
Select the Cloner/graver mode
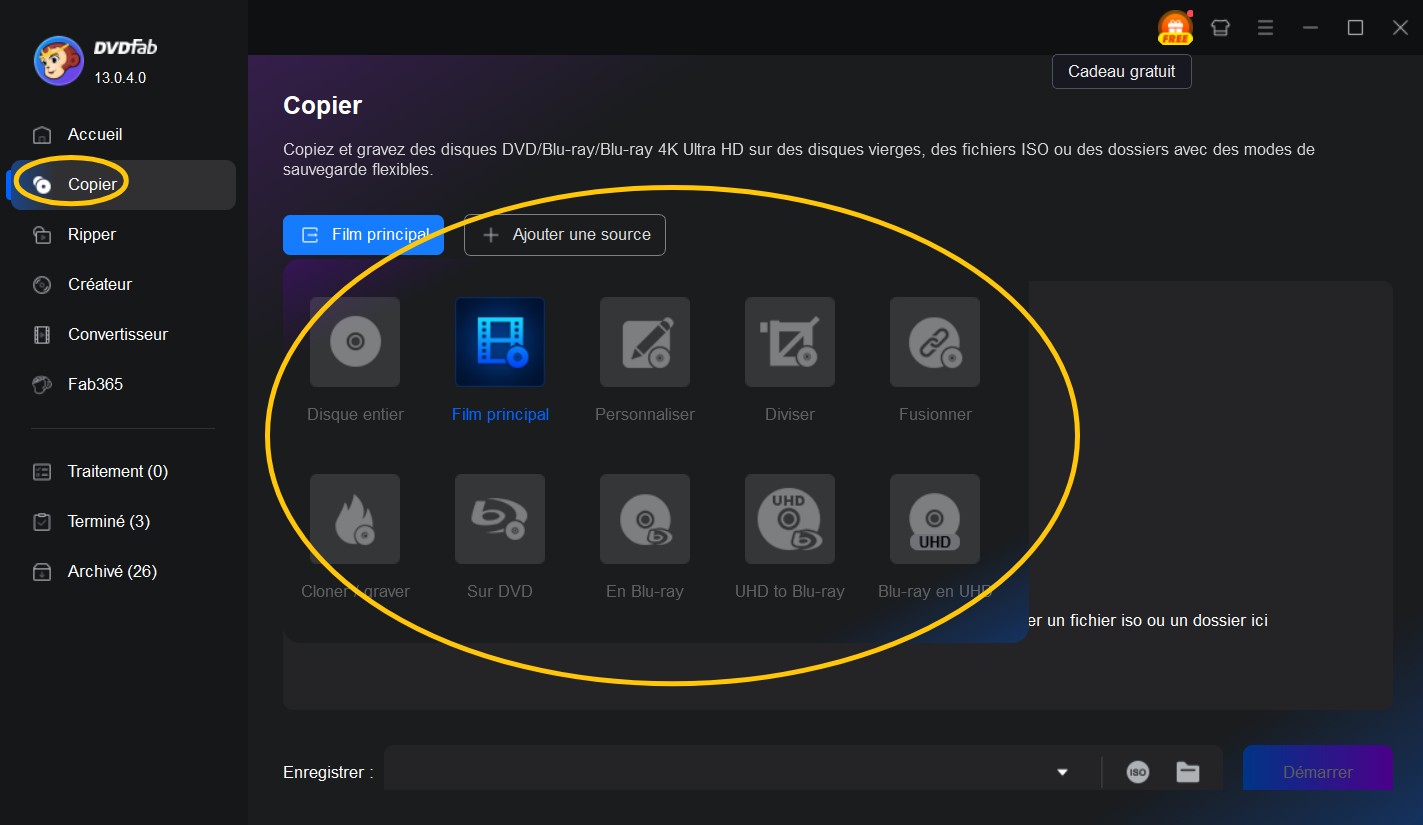[x=354, y=519]
